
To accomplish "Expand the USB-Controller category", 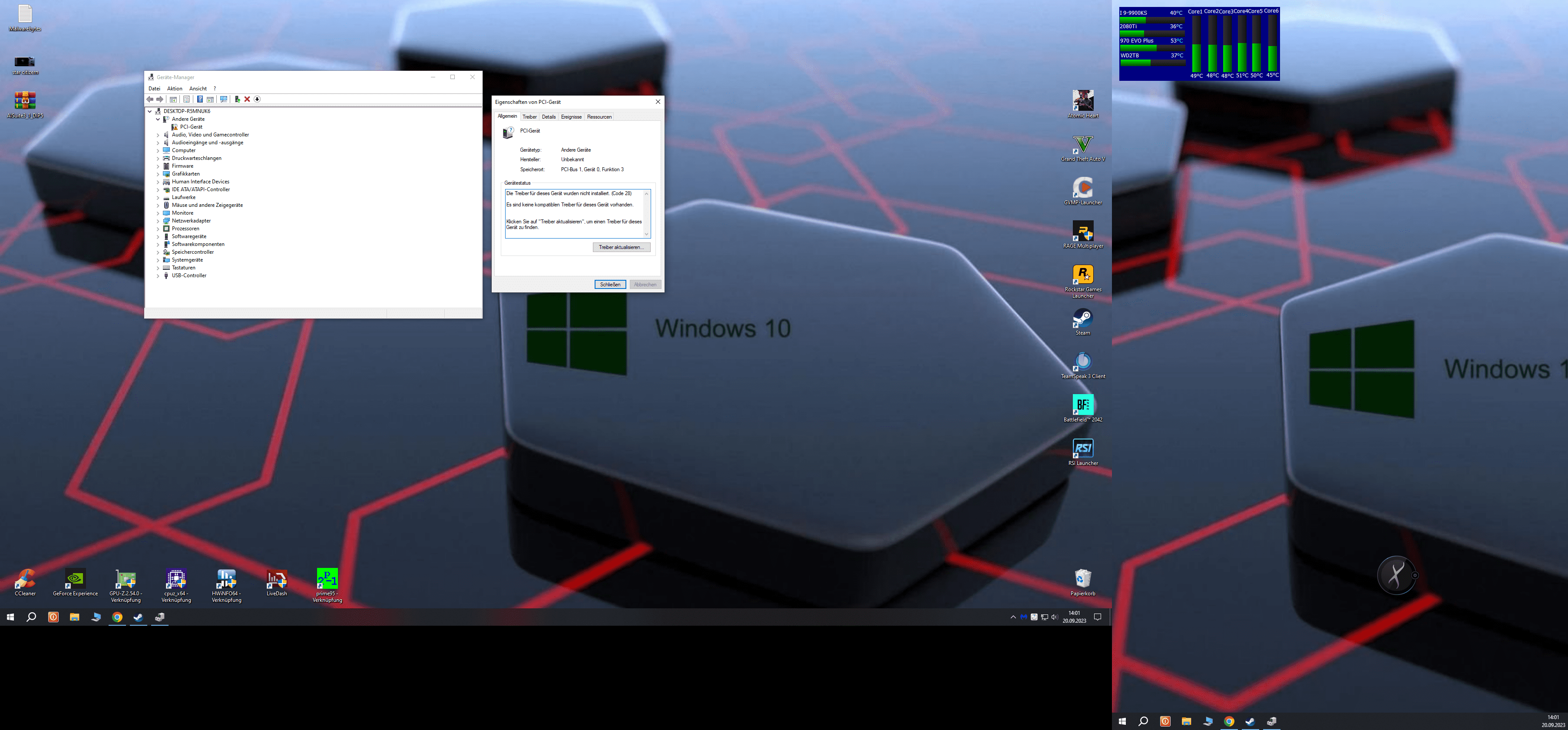I will coord(158,276).
